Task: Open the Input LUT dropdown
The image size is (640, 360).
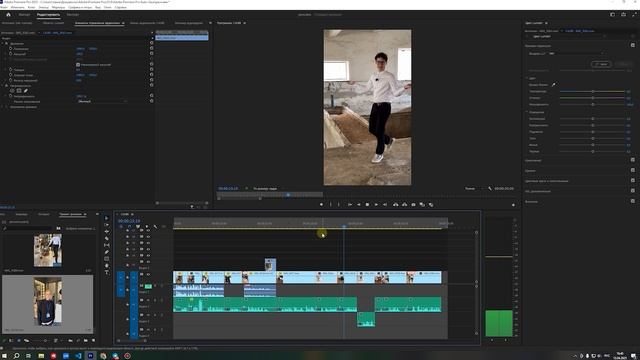Action: coord(577,53)
